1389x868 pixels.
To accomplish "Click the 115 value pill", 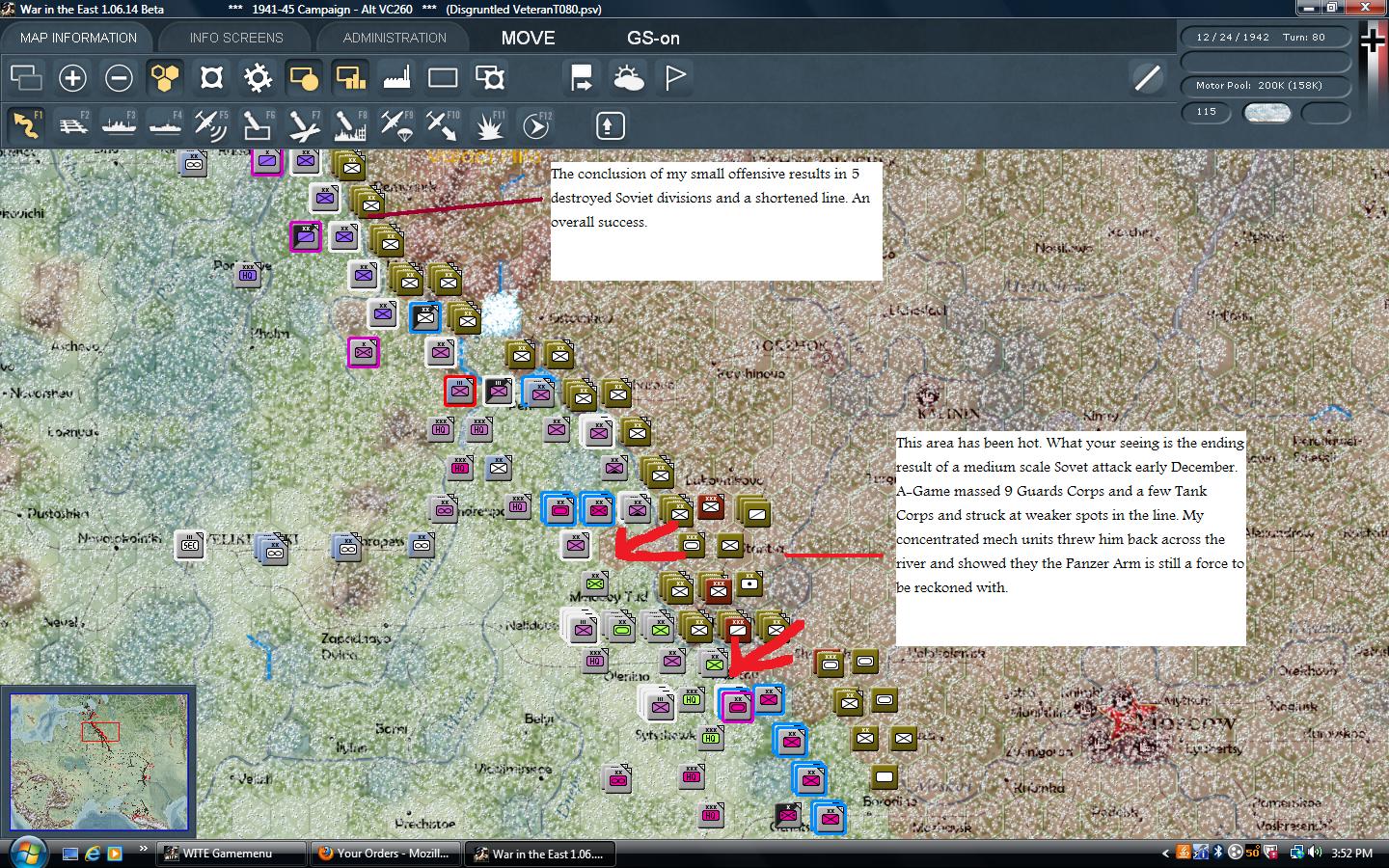I will click(1207, 112).
